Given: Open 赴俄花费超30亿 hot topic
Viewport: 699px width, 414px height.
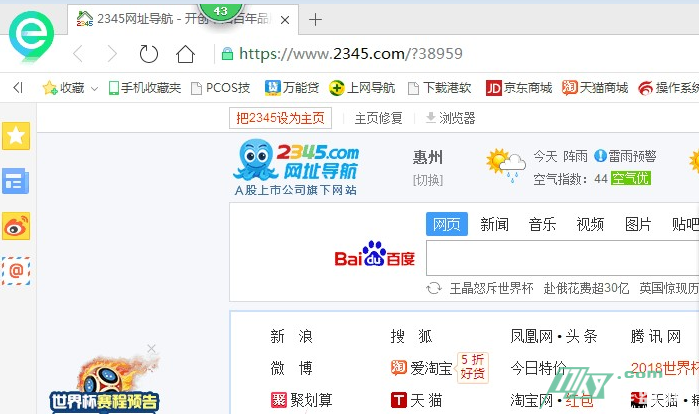Looking at the screenshot, I should click(x=586, y=288).
